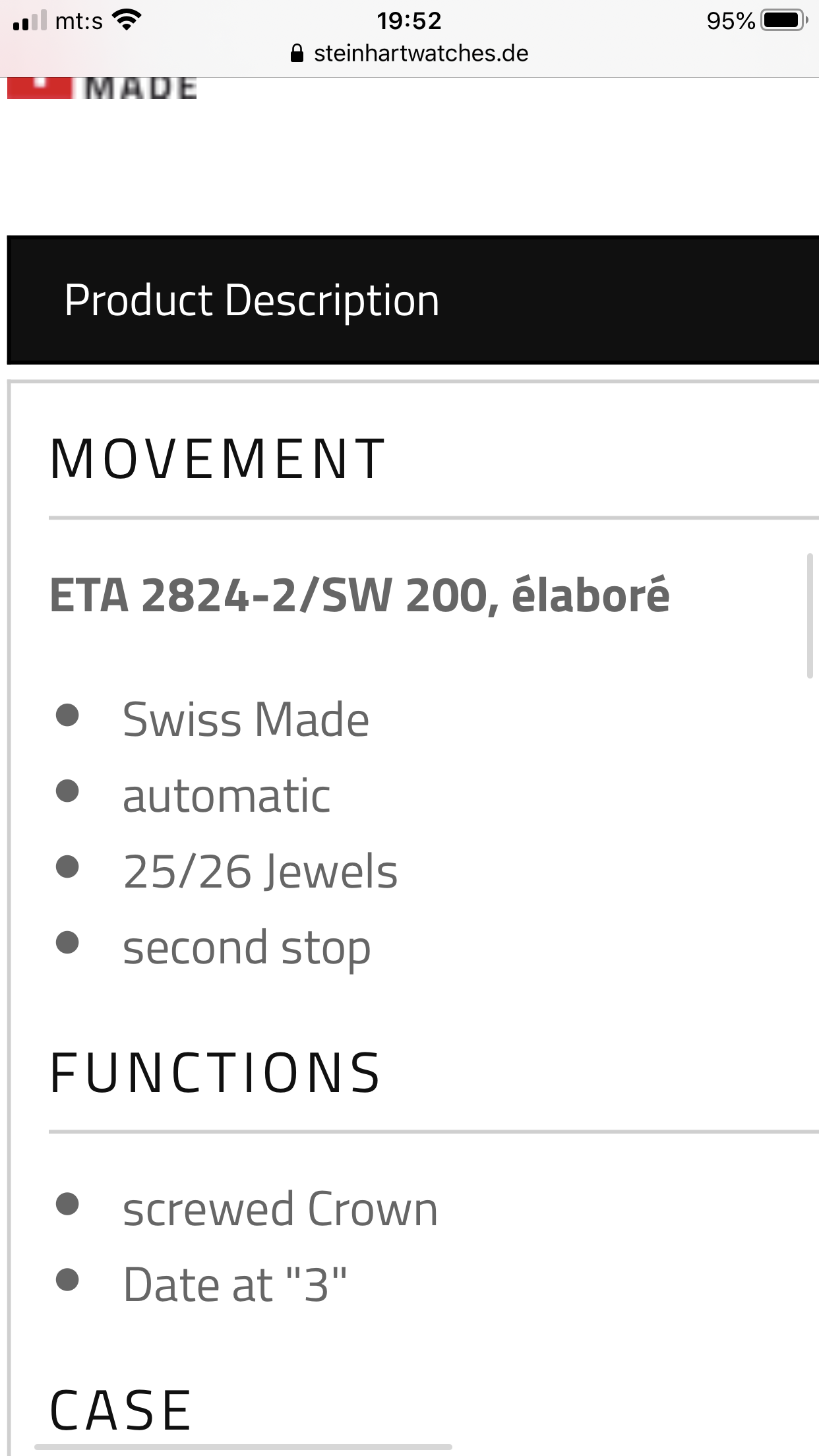Click the bullet beside "second stop"
Screen dimensions: 819x1456
click(x=67, y=942)
